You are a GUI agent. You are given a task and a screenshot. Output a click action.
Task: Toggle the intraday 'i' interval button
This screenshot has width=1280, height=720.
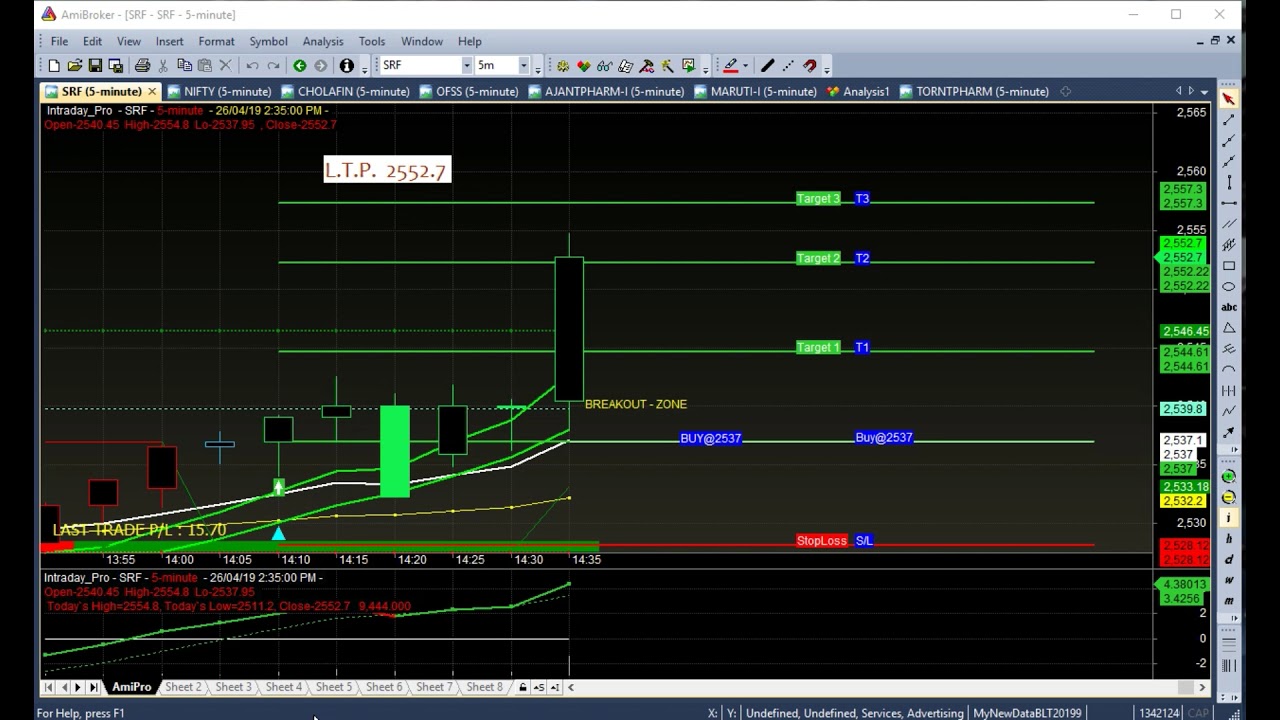click(1229, 518)
